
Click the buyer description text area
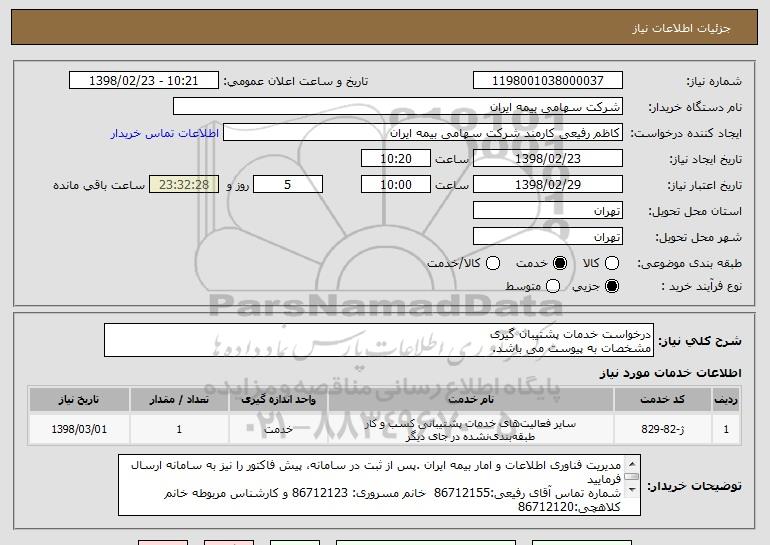[x=379, y=485]
